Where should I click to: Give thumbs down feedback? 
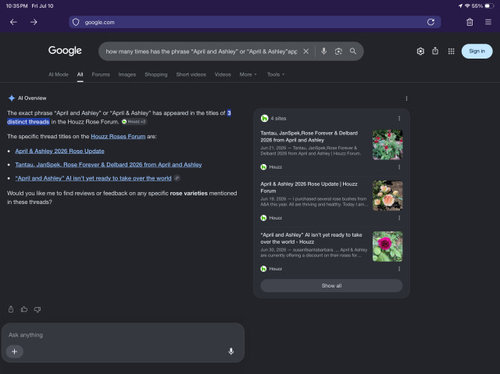[37, 309]
